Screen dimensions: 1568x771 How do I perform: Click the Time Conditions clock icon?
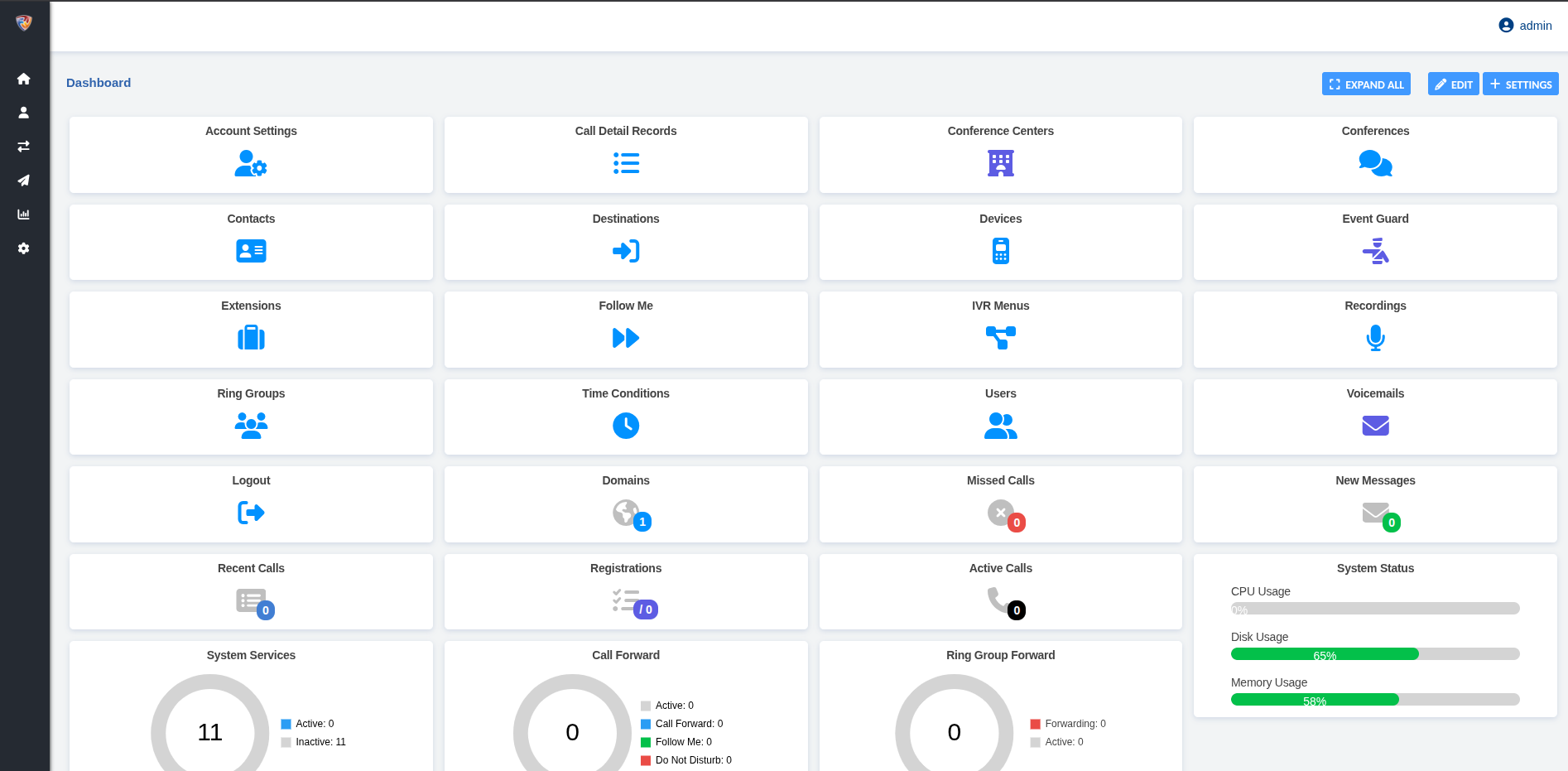pyautogui.click(x=626, y=426)
